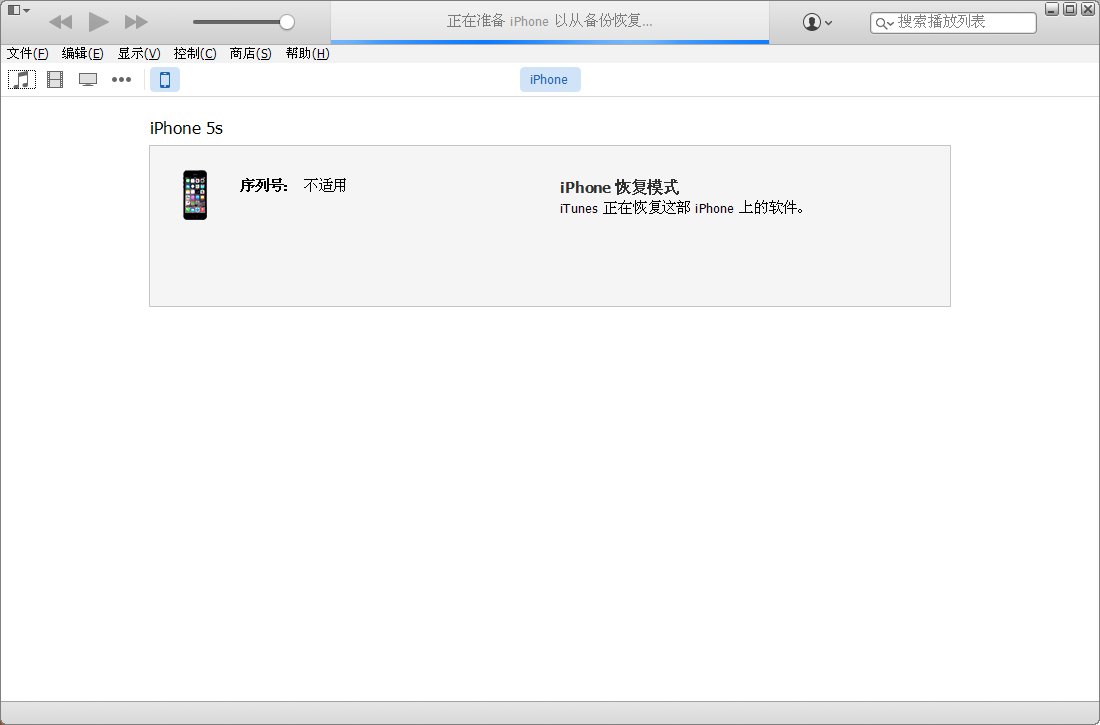Click the volume slider knob
This screenshot has height=725, width=1100.
pyautogui.click(x=287, y=22)
